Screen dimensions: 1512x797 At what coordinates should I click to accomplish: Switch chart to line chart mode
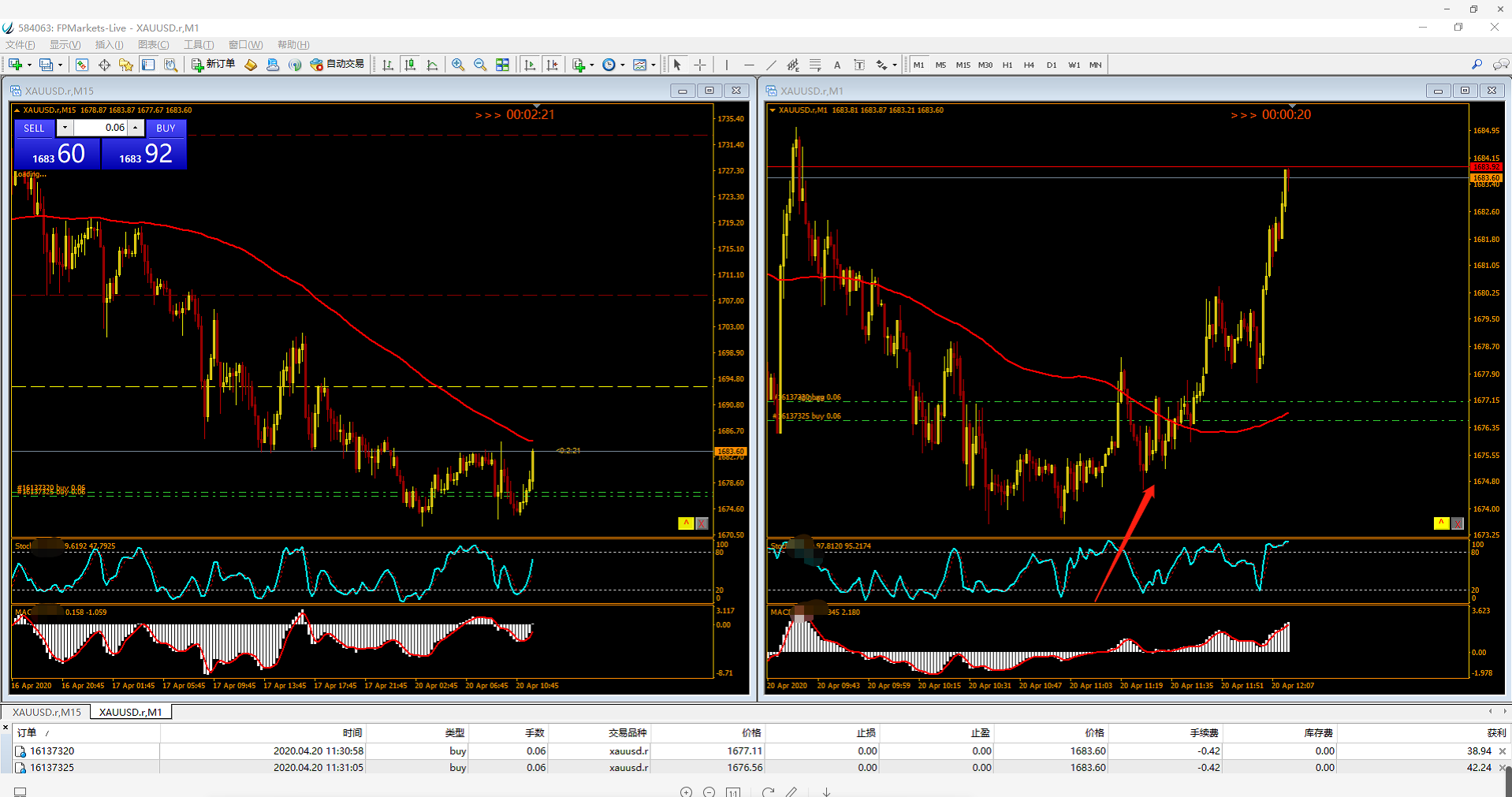point(432,65)
